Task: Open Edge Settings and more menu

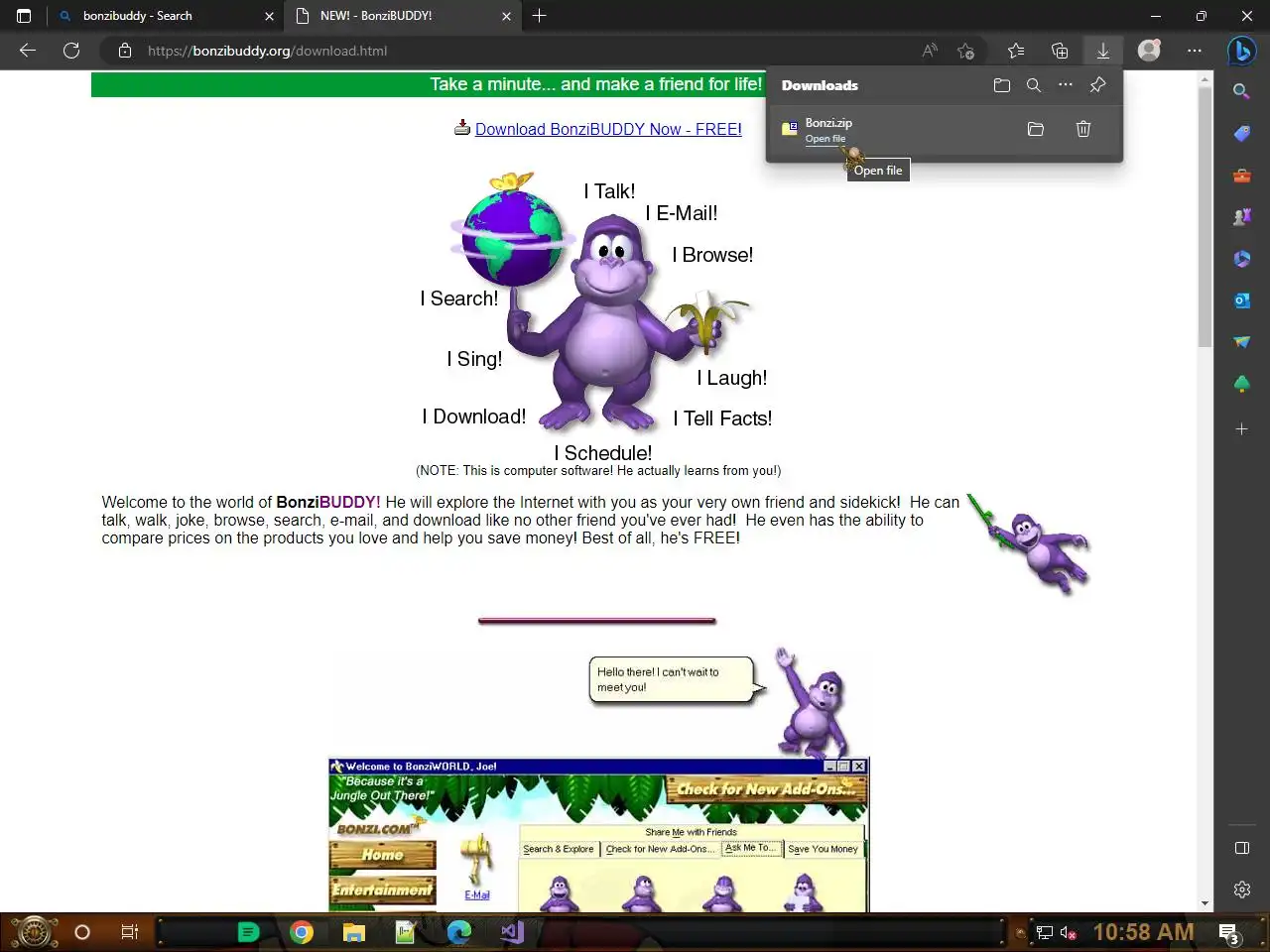Action: (x=1195, y=51)
